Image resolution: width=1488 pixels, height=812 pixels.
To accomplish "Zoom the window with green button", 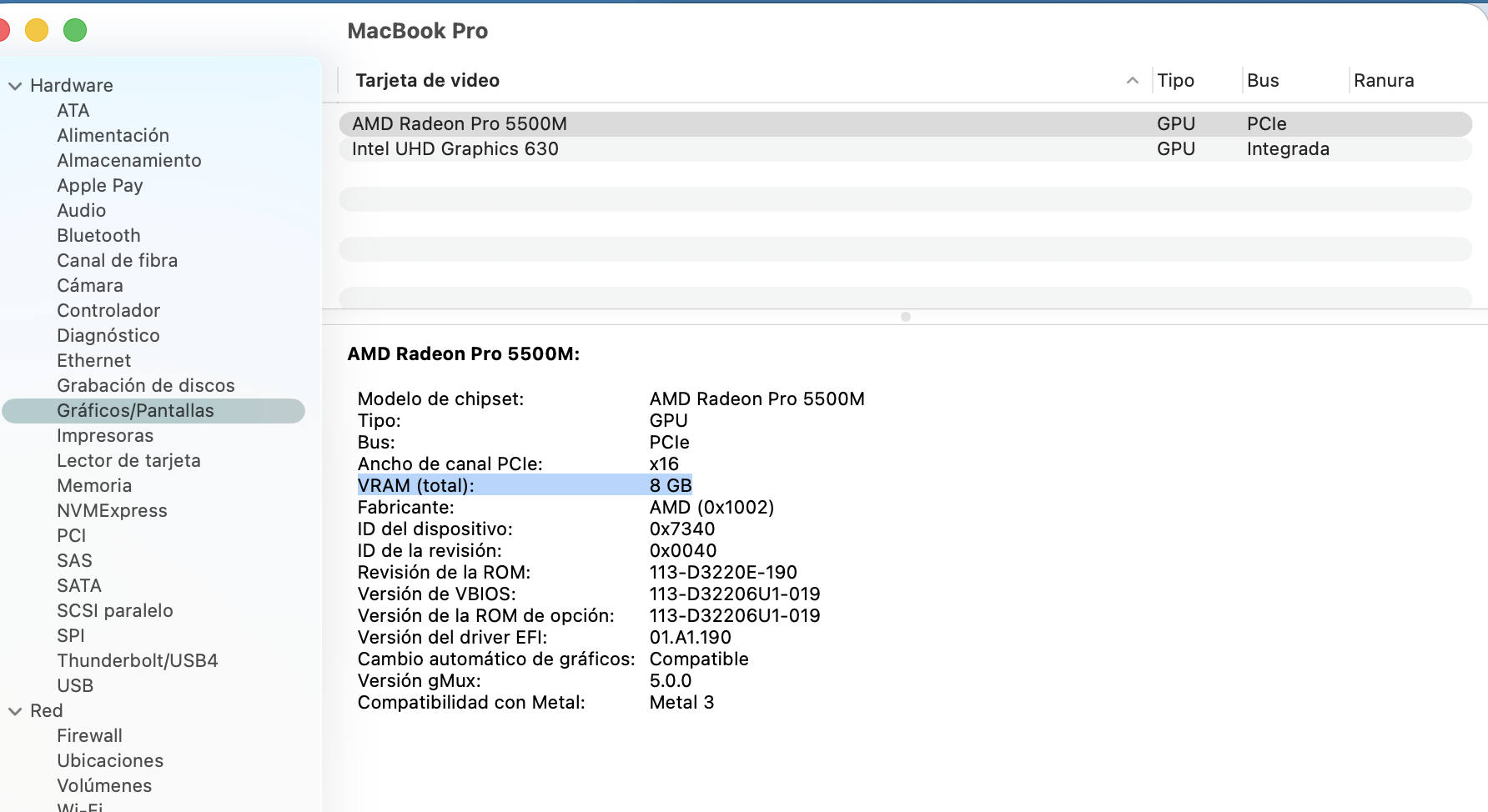I will pos(75,30).
